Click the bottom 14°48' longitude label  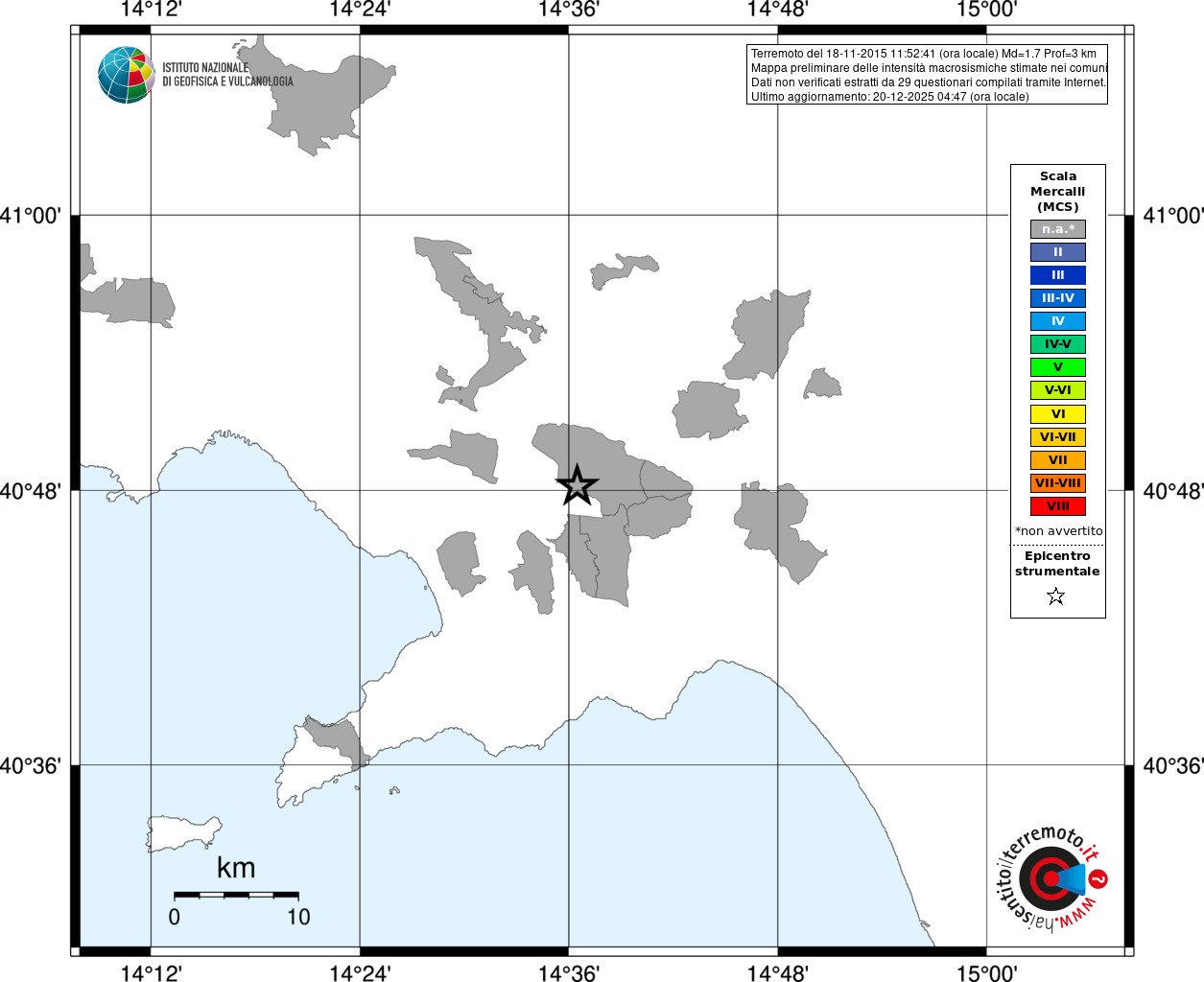point(778,972)
